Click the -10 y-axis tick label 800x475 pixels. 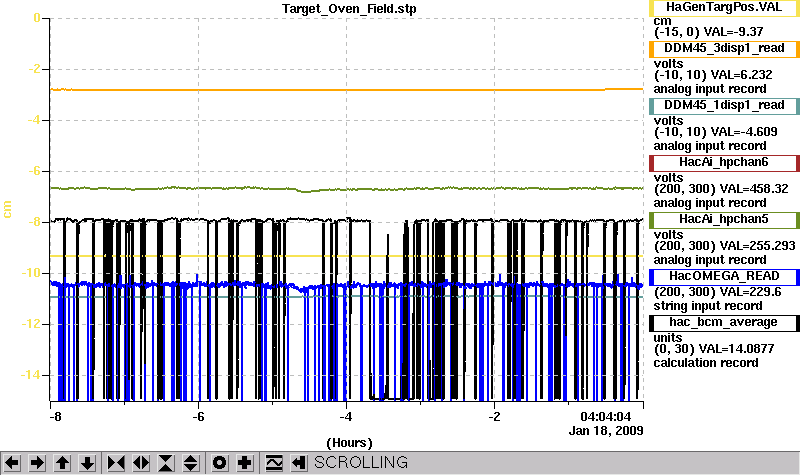[31, 273]
